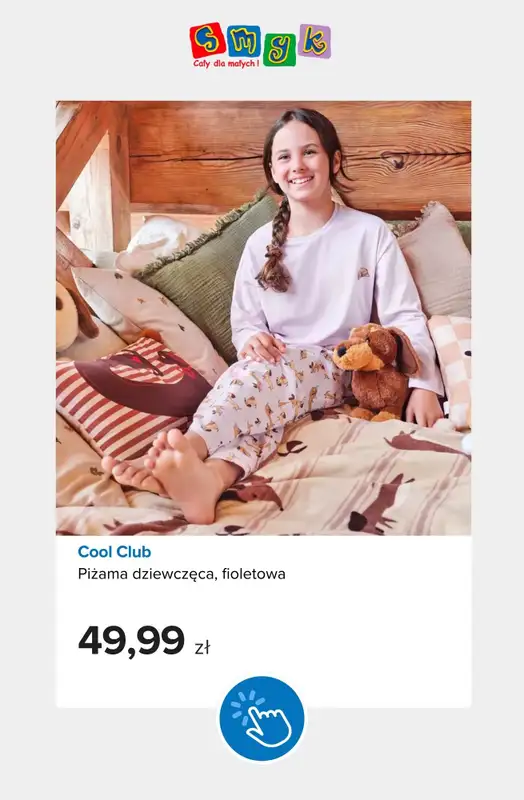Click the brown plush dog toy
Viewport: 524px width, 800px height.
point(377,371)
